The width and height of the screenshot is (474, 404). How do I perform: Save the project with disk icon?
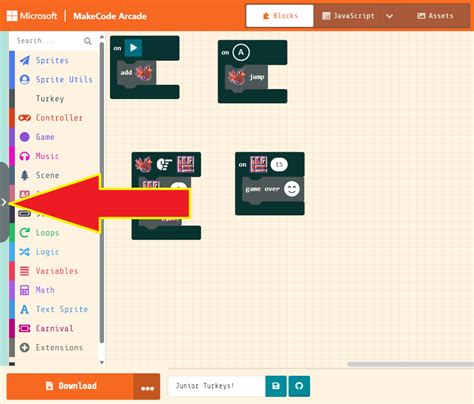276,386
